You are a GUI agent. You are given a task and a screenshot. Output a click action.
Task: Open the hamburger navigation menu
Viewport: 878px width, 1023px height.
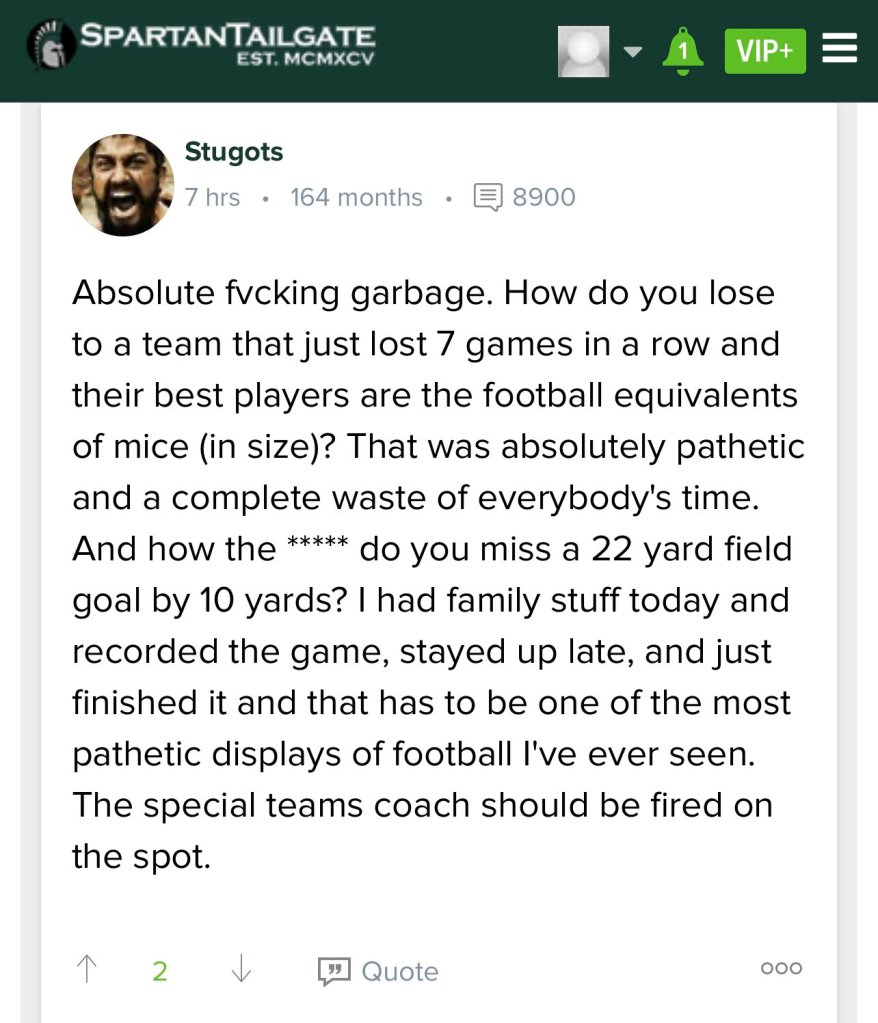coord(840,49)
